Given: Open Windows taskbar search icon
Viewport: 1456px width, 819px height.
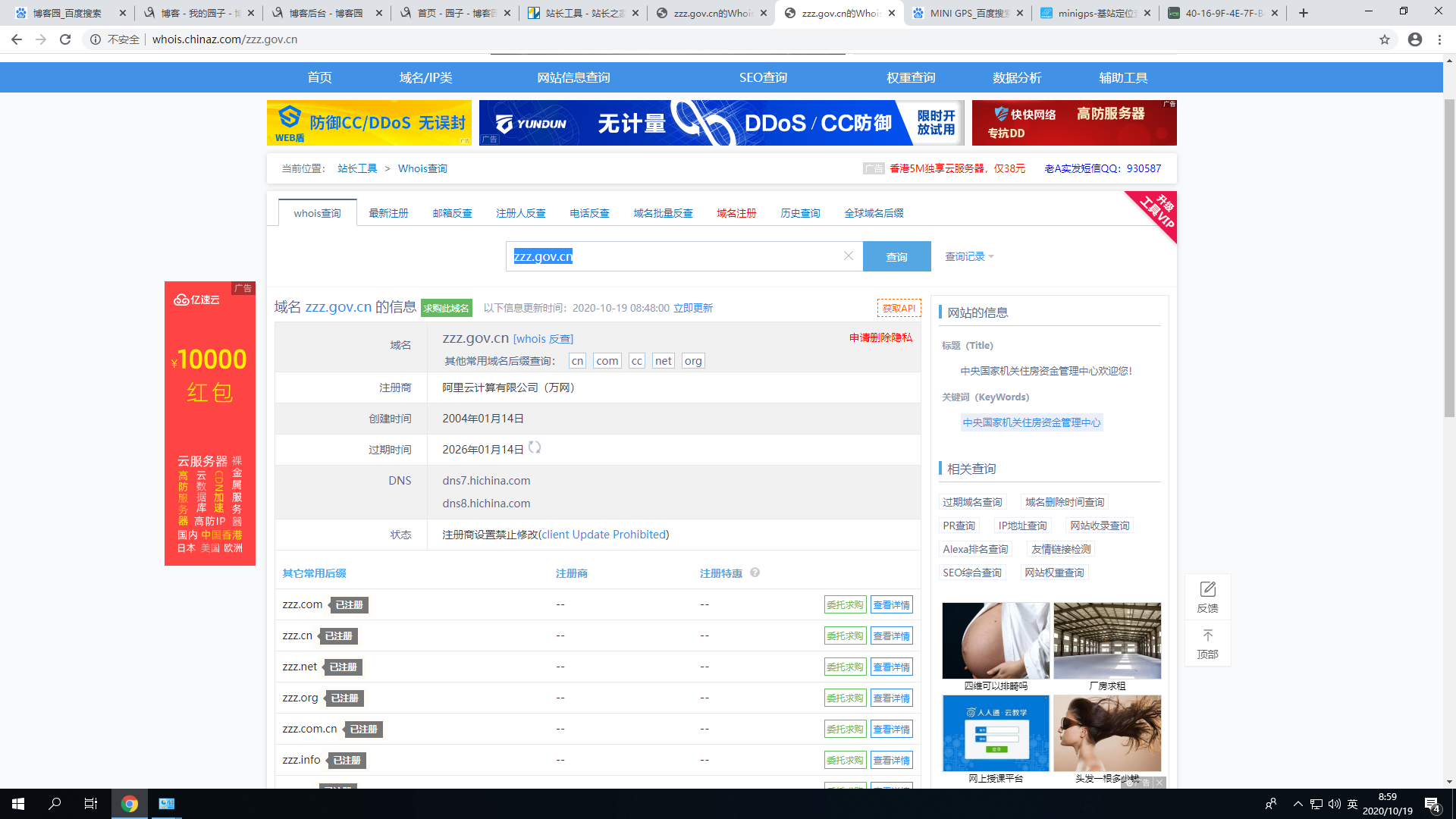Looking at the screenshot, I should tap(55, 804).
